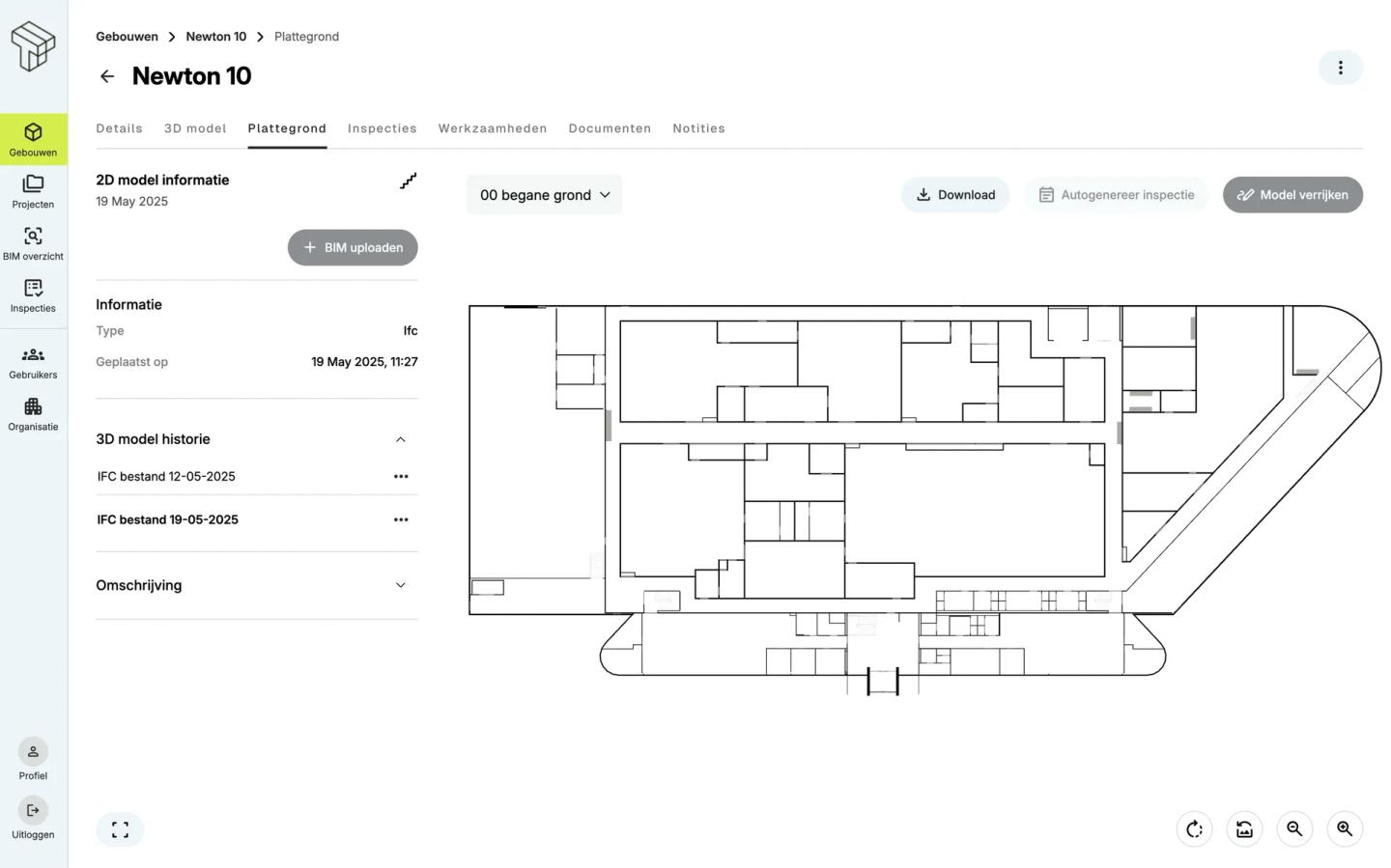Open the 00 begane grond floor dropdown

[x=545, y=195]
